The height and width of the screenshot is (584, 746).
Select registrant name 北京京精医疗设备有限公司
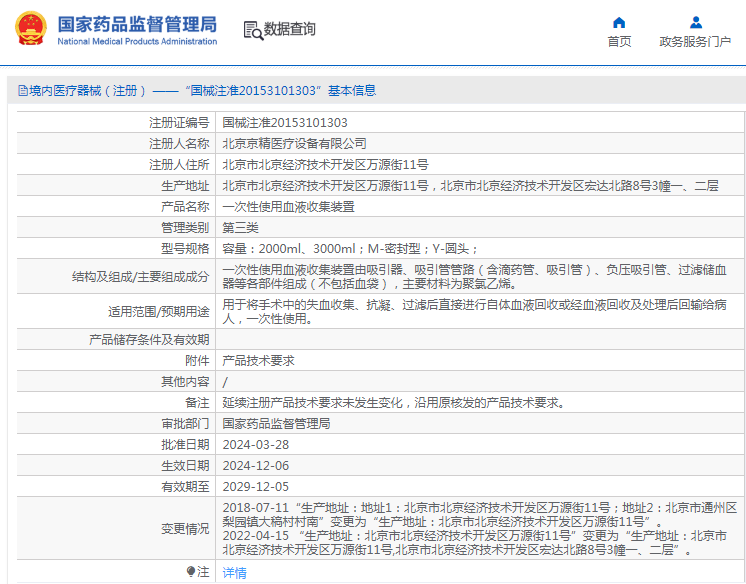[294, 144]
